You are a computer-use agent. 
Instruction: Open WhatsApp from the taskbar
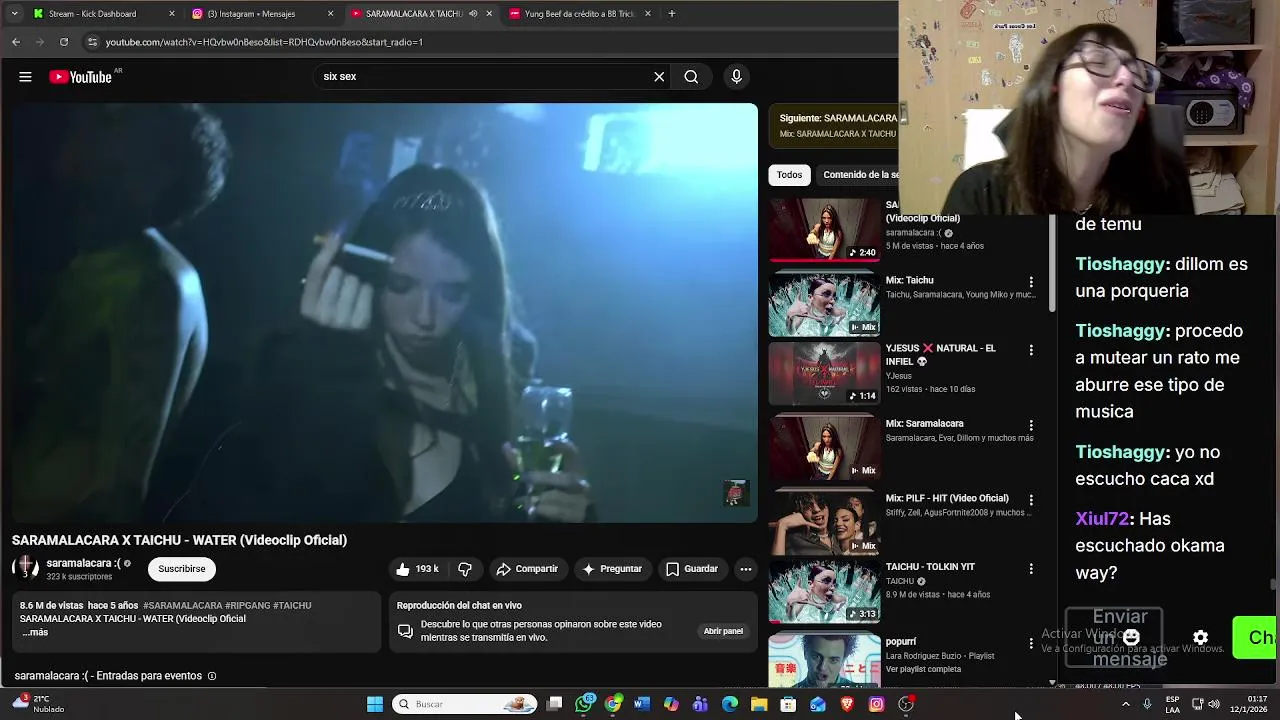585,704
